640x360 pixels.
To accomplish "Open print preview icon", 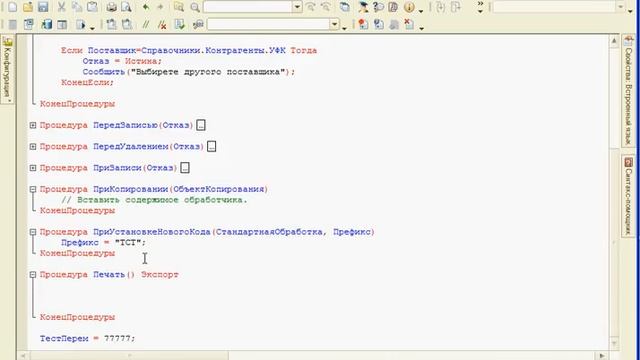I will click(127, 7).
